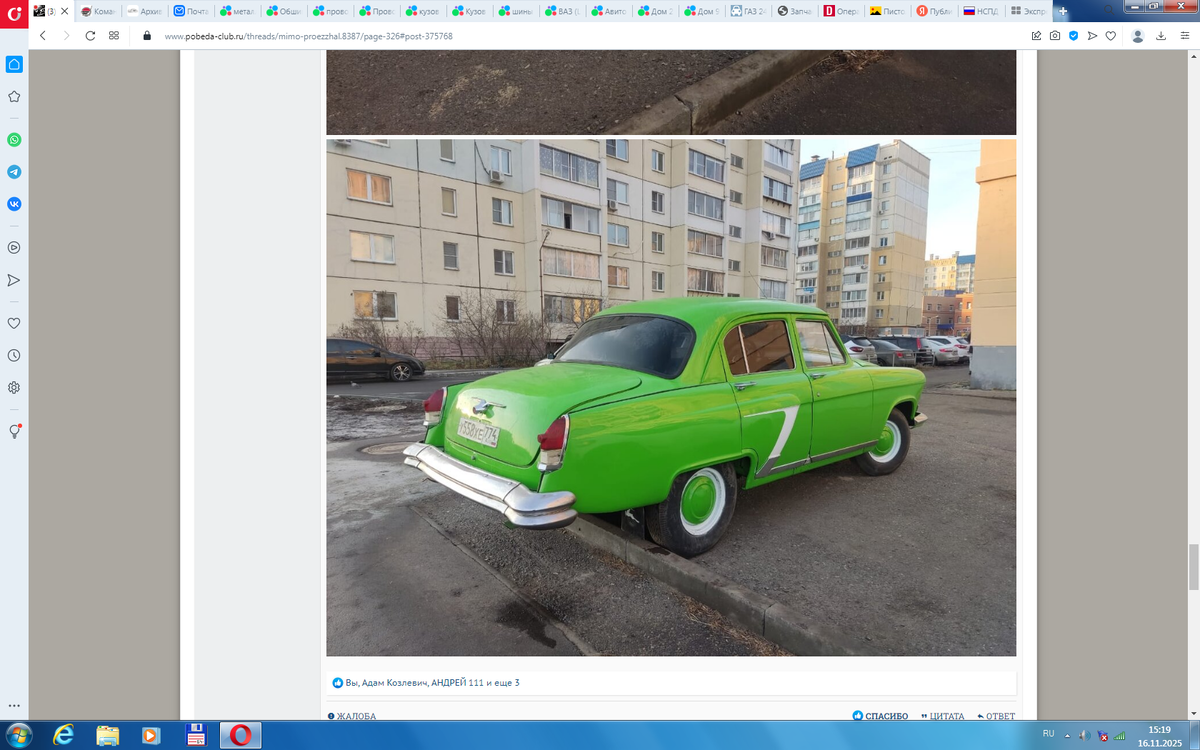This screenshot has width=1200, height=750.
Task: Switch to the Почта tab
Action: (x=192, y=11)
